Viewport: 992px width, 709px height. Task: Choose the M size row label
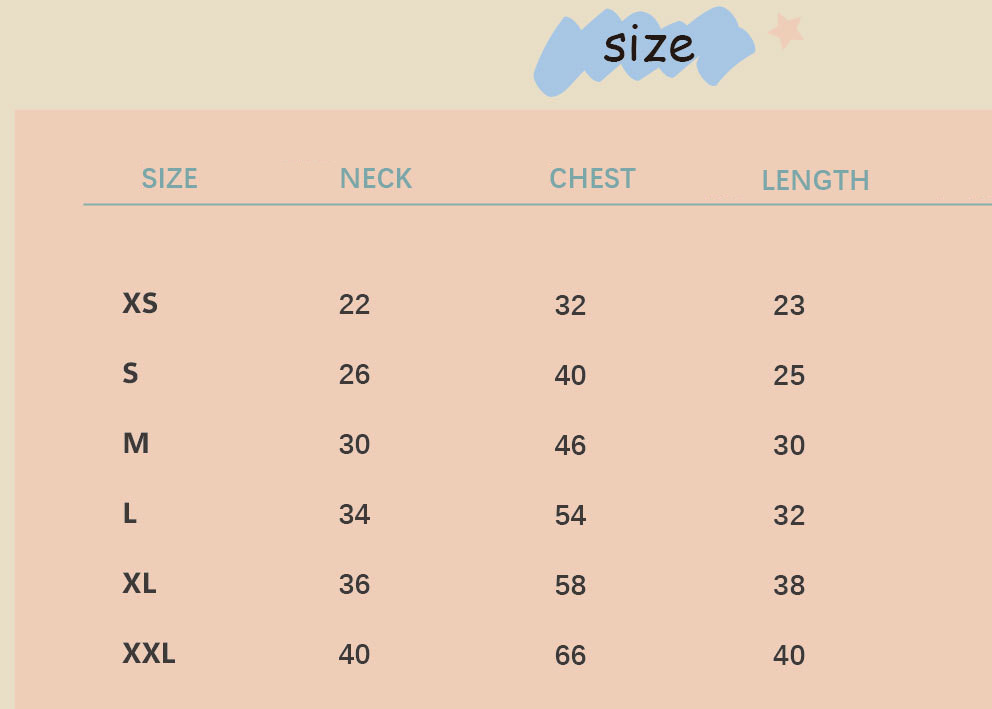(x=136, y=443)
